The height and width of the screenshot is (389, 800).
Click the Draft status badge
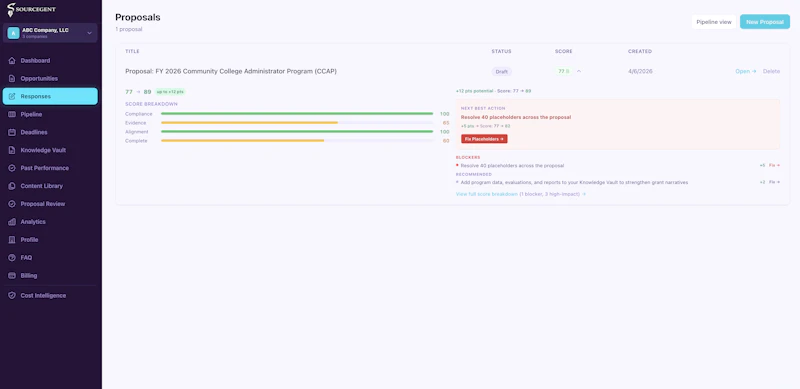click(x=502, y=71)
